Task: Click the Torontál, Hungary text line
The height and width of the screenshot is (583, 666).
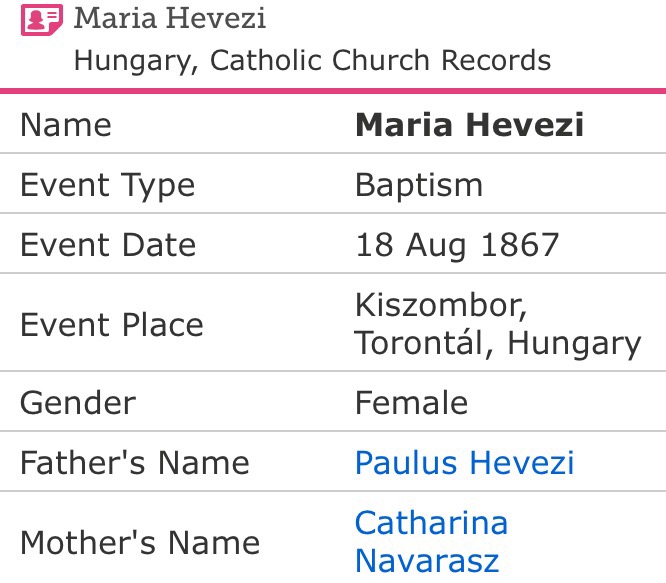Action: (498, 343)
